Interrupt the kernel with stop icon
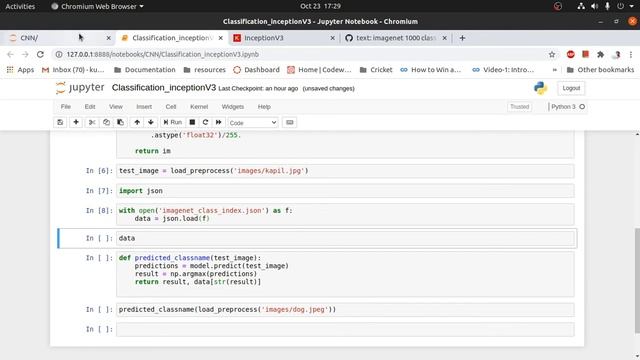This screenshot has height=360, width=640. (192, 122)
